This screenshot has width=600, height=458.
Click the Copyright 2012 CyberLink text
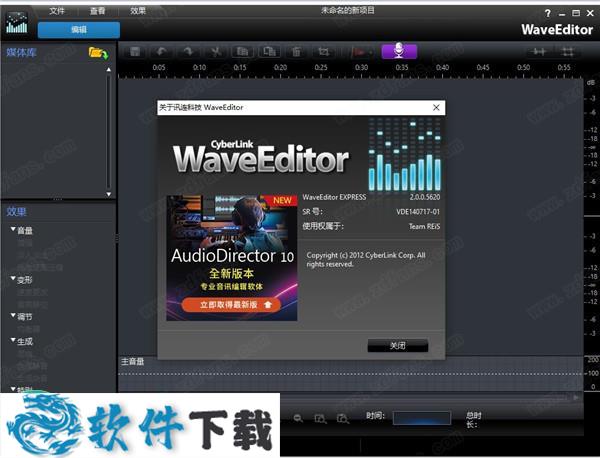click(x=366, y=259)
